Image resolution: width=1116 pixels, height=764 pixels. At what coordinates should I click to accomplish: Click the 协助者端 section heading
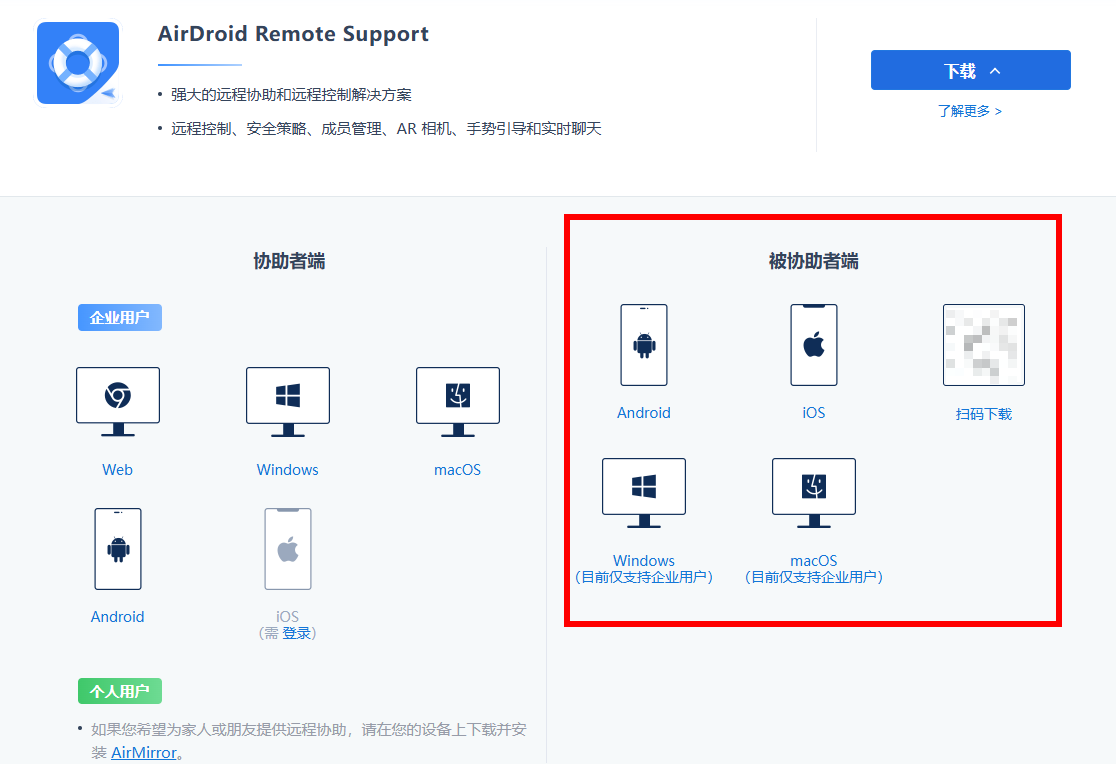click(289, 261)
